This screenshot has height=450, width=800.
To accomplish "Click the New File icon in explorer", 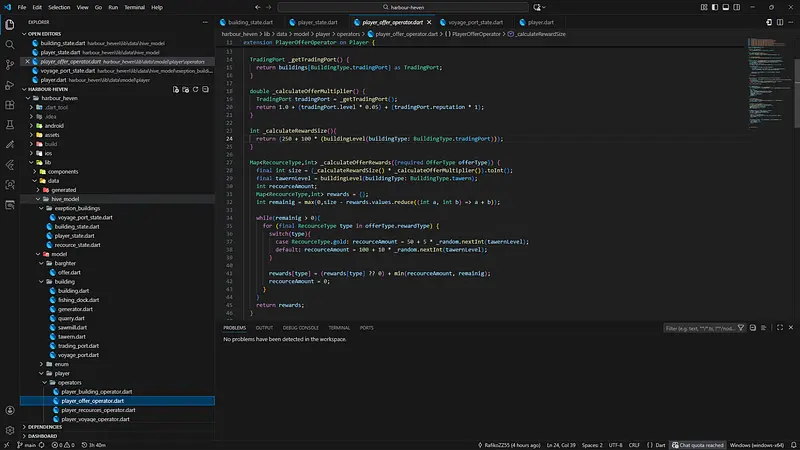I will click(176, 89).
